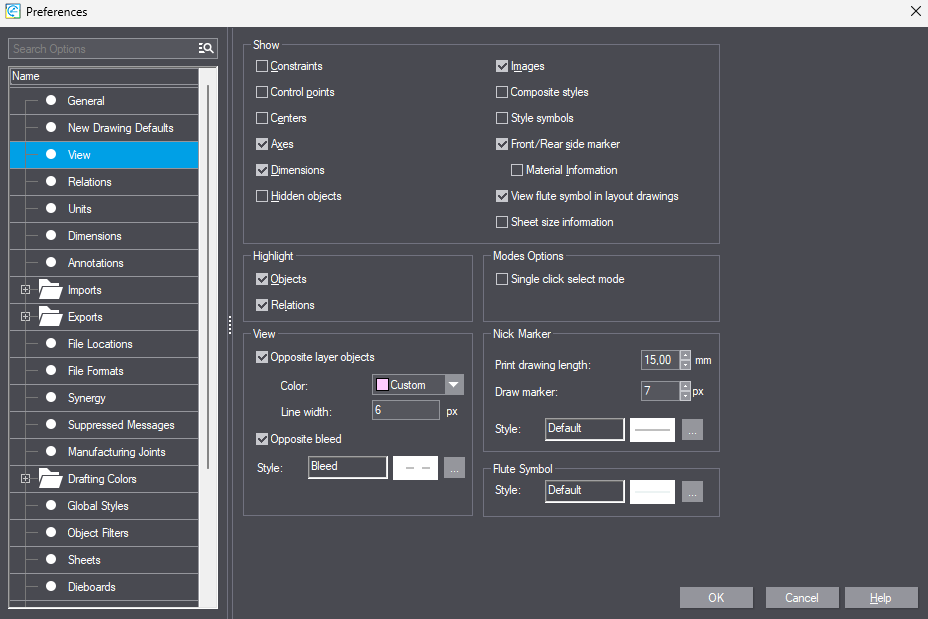Click the Line width input field
The image size is (928, 619).
click(405, 410)
